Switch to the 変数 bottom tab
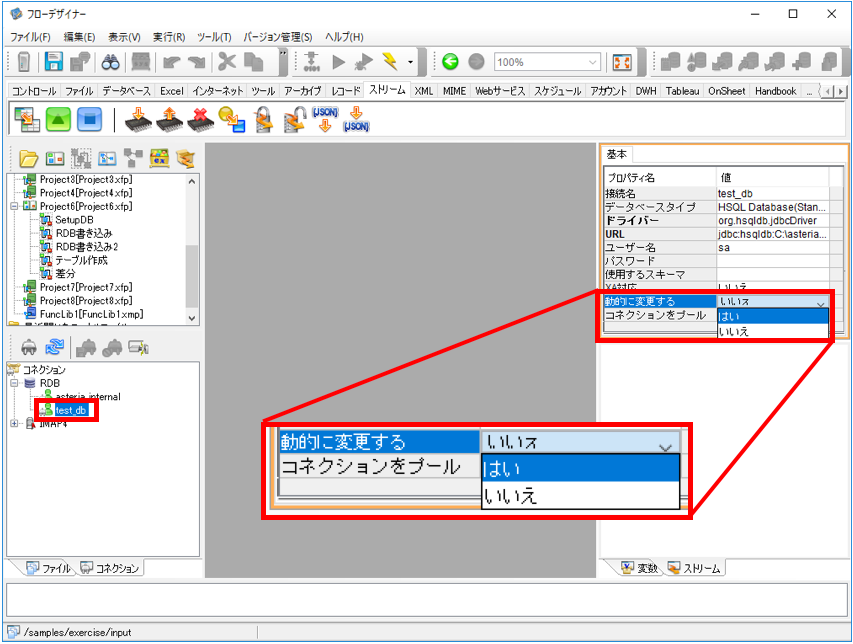This screenshot has width=853, height=644. click(640, 568)
